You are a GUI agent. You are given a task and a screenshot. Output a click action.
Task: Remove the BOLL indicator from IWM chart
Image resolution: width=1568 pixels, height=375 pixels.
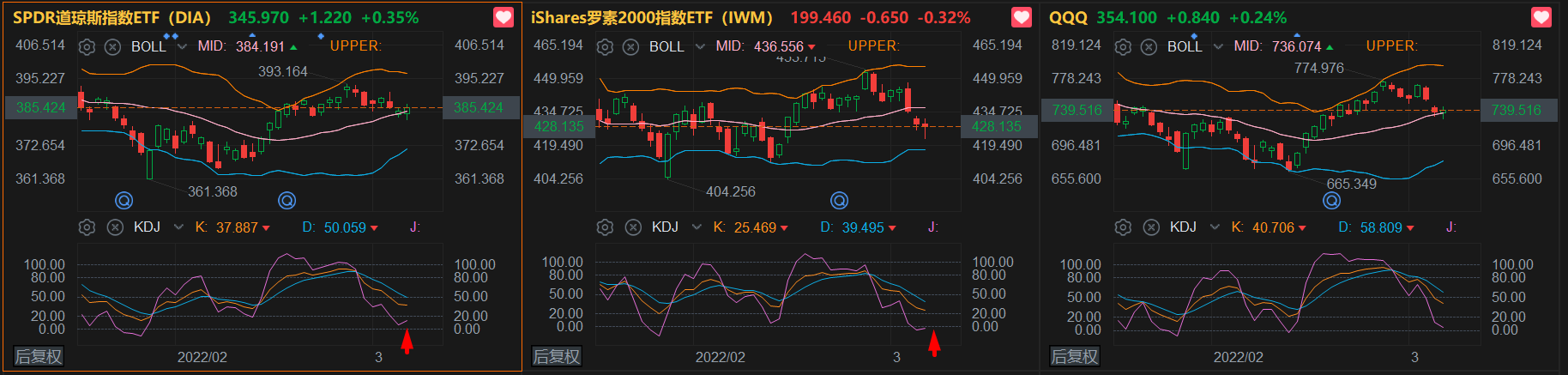630,46
